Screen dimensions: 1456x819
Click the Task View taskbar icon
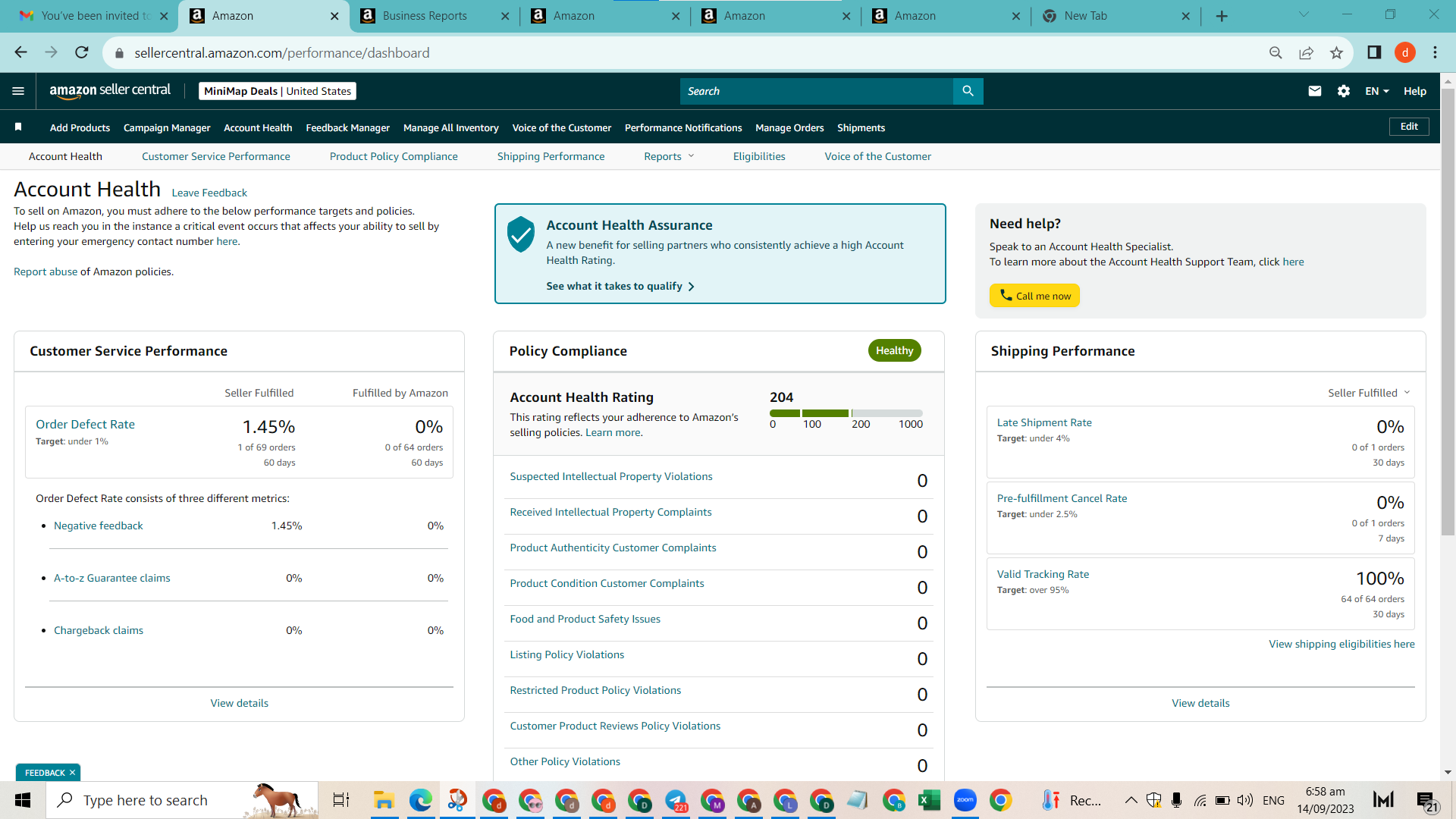pos(341,800)
